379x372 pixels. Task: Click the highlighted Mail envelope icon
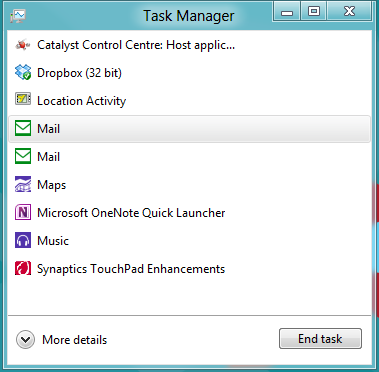tap(23, 128)
